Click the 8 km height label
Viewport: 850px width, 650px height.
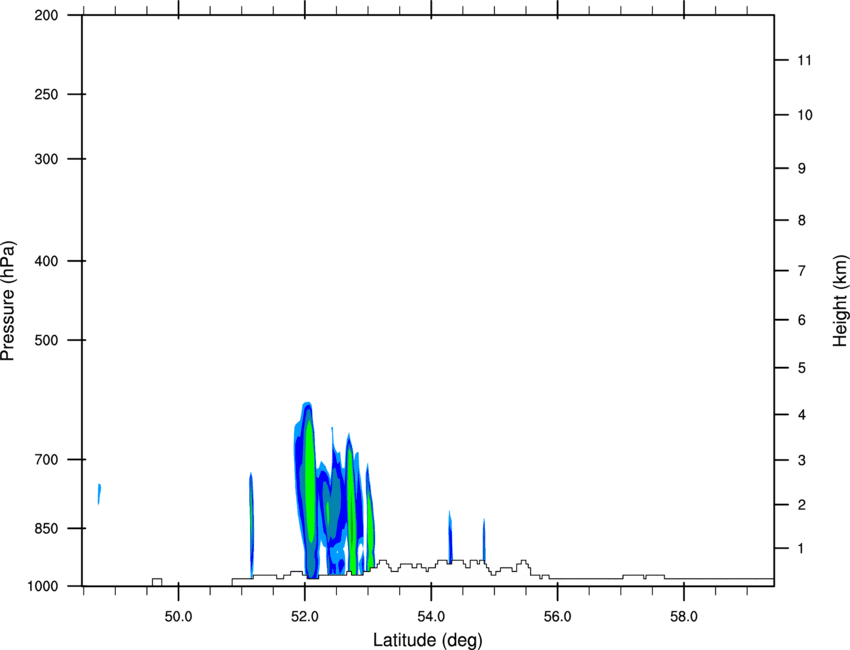click(x=802, y=220)
